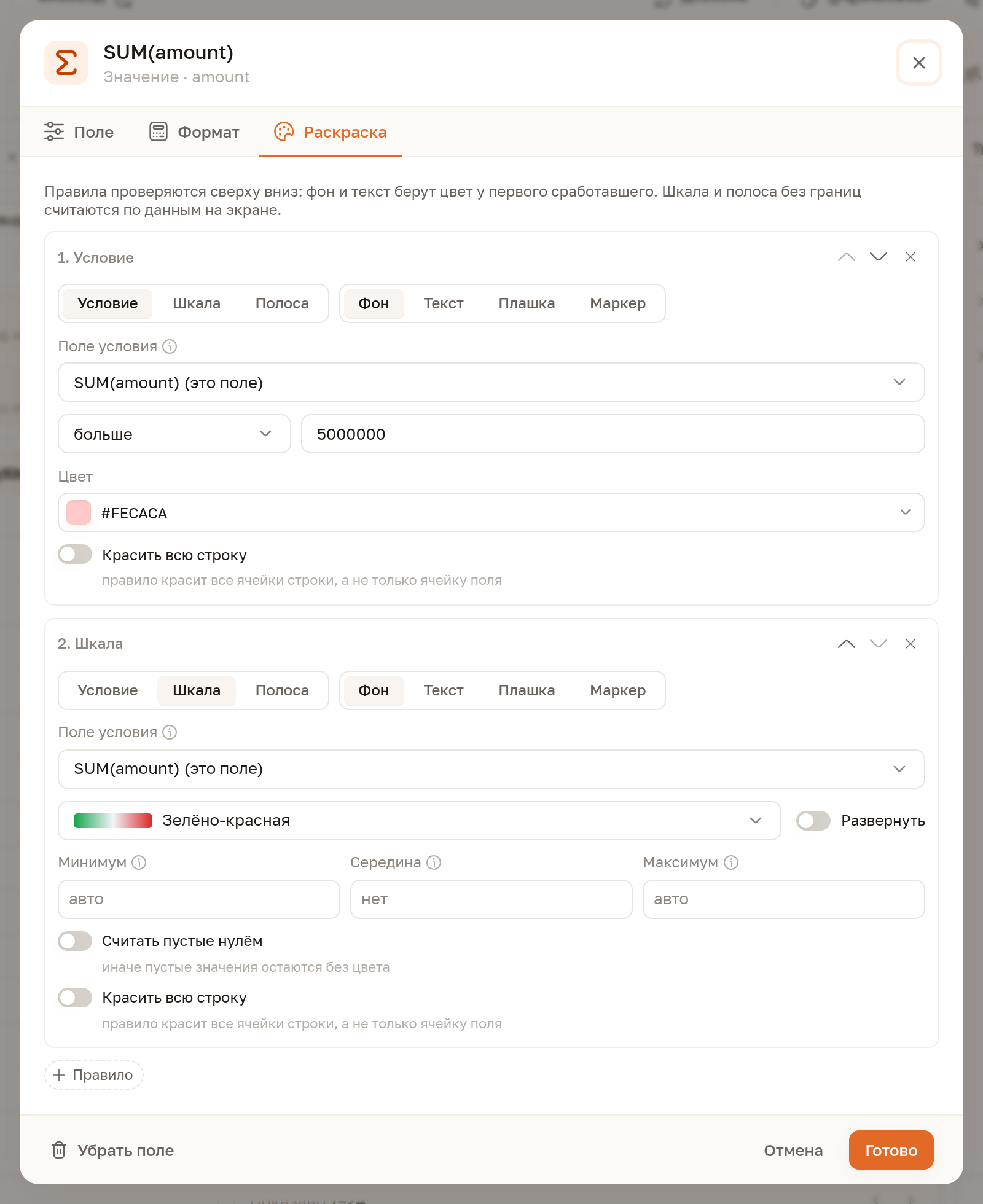The width and height of the screenshot is (983, 1204).
Task: Close the SUM(amount) dialog
Action: point(919,63)
